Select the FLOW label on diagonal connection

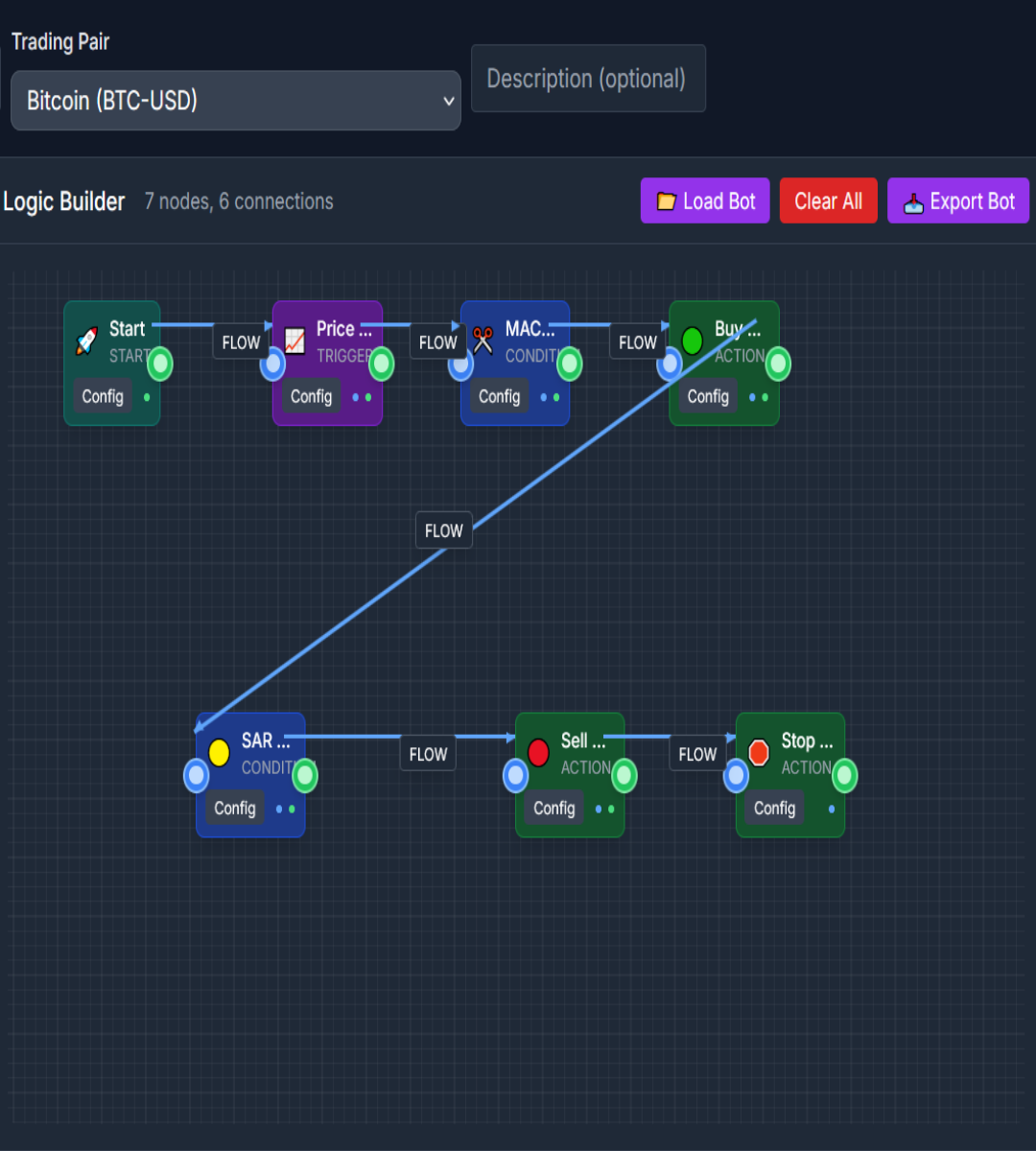click(443, 530)
